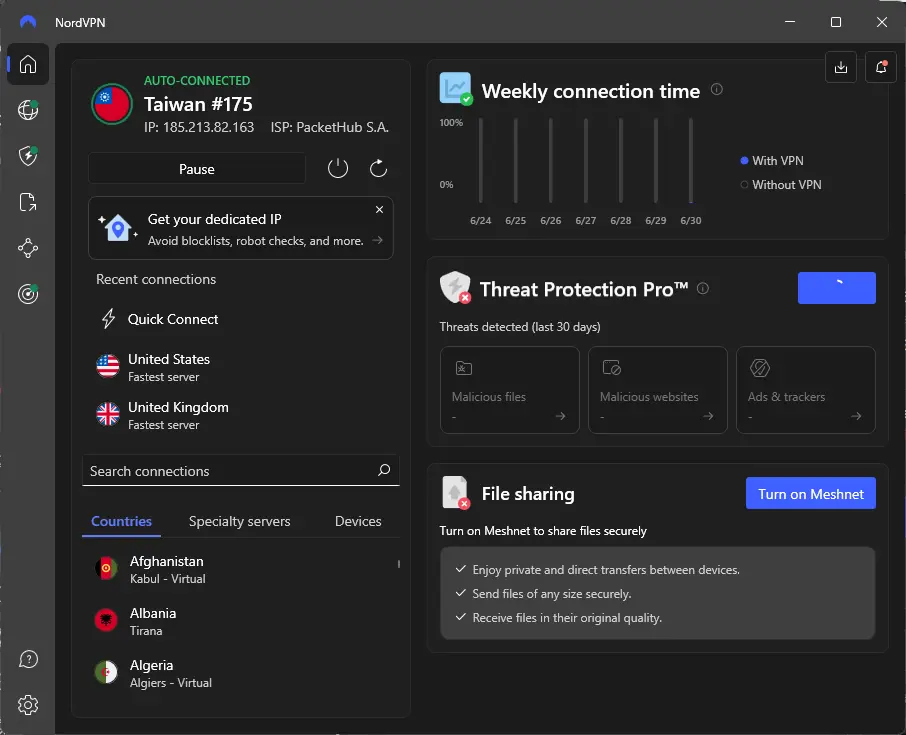Open the notifications bell icon
Image resolution: width=906 pixels, height=735 pixels.
(x=881, y=67)
